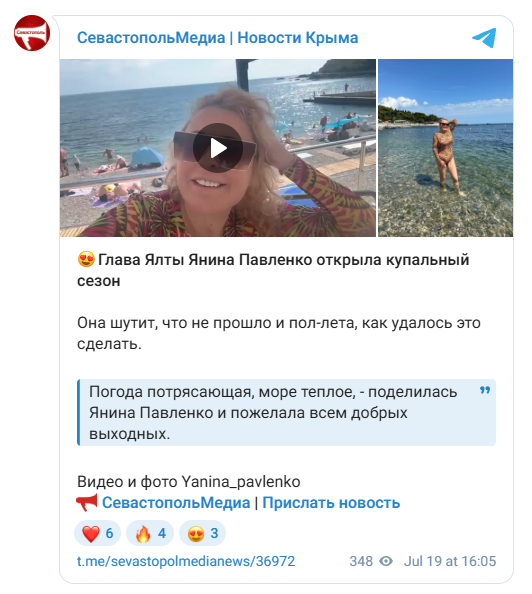Toggle the fire reaction
The height and width of the screenshot is (594, 532).
coord(150,533)
